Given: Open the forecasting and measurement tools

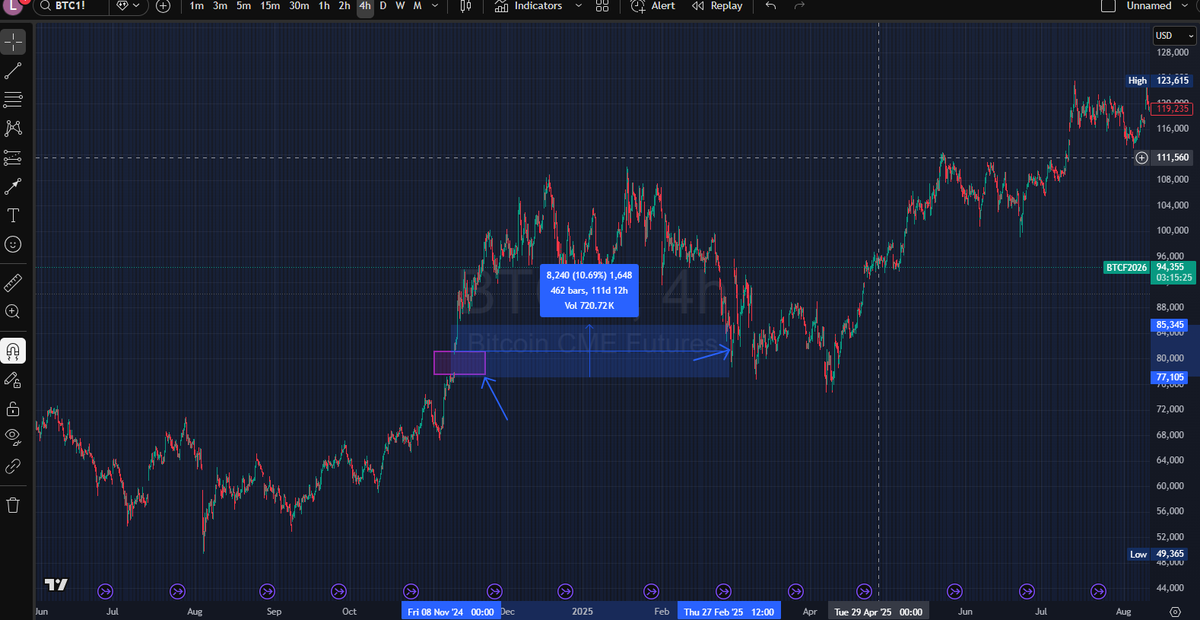Looking at the screenshot, I should coord(13,157).
